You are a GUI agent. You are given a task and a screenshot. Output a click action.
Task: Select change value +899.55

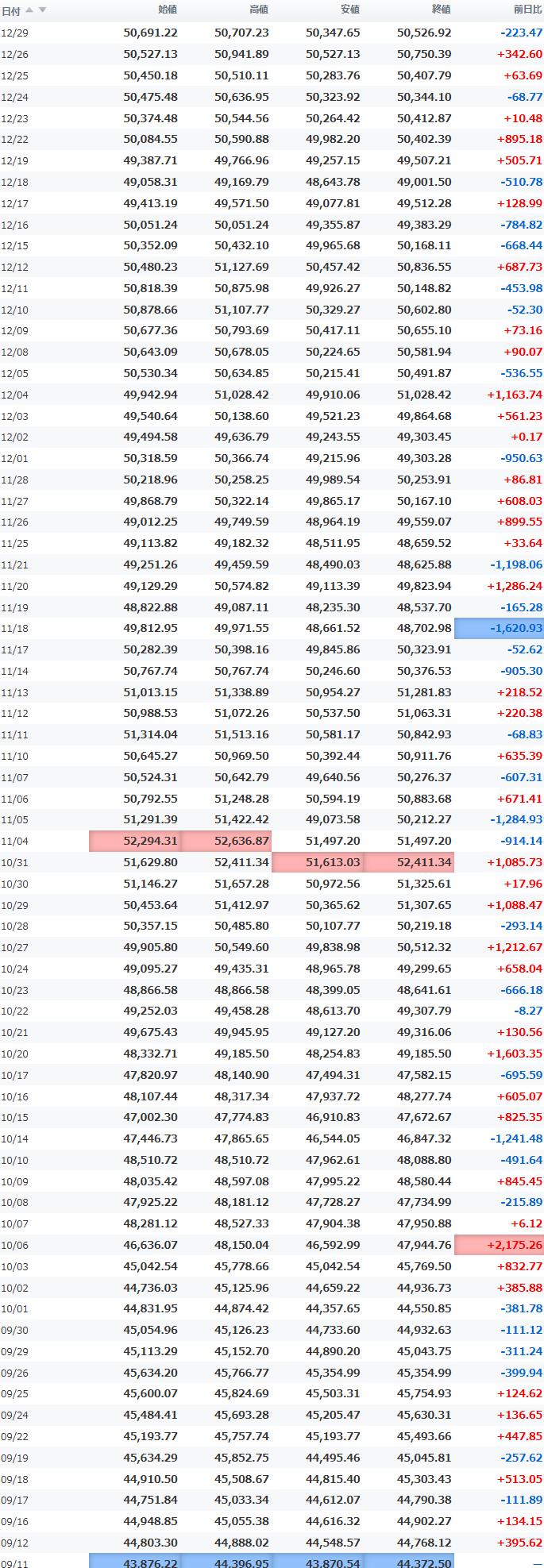coord(519,522)
